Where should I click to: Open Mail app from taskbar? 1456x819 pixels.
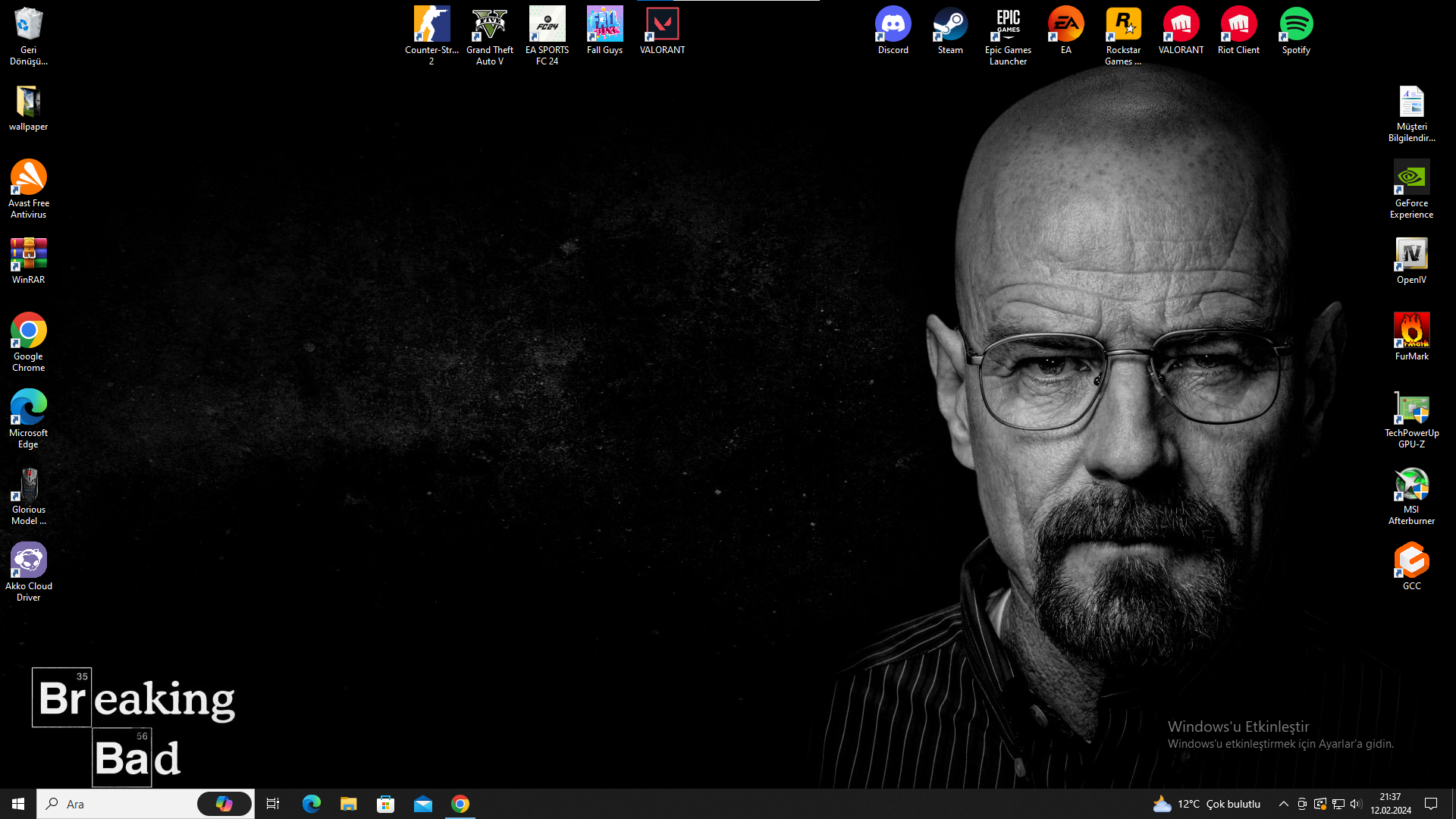coord(422,804)
